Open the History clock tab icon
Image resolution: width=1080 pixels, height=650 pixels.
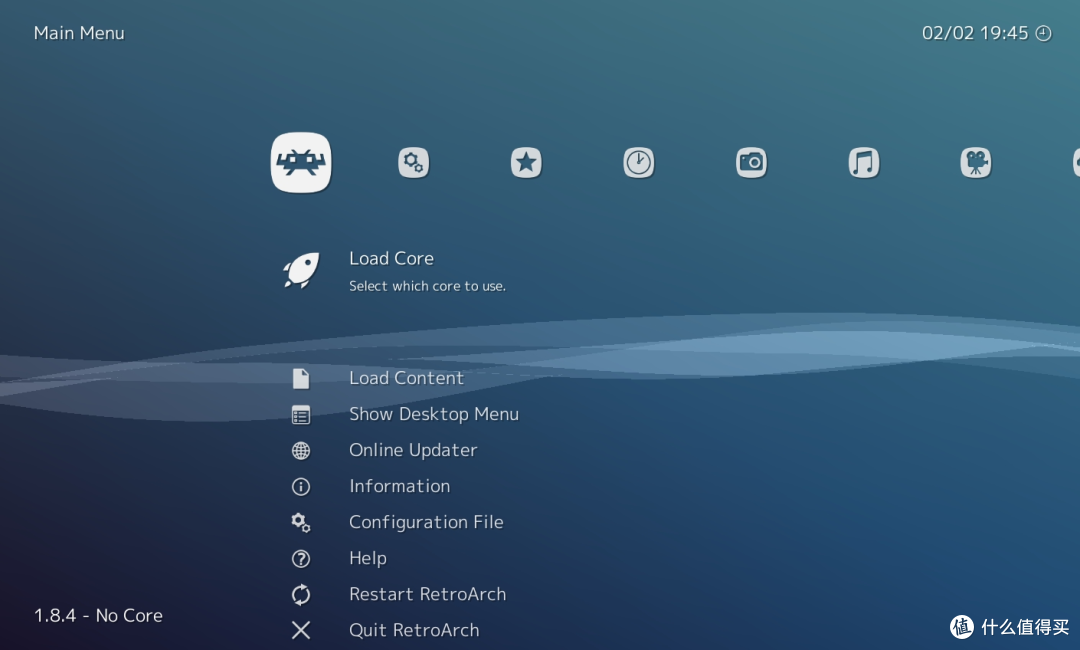coord(638,163)
